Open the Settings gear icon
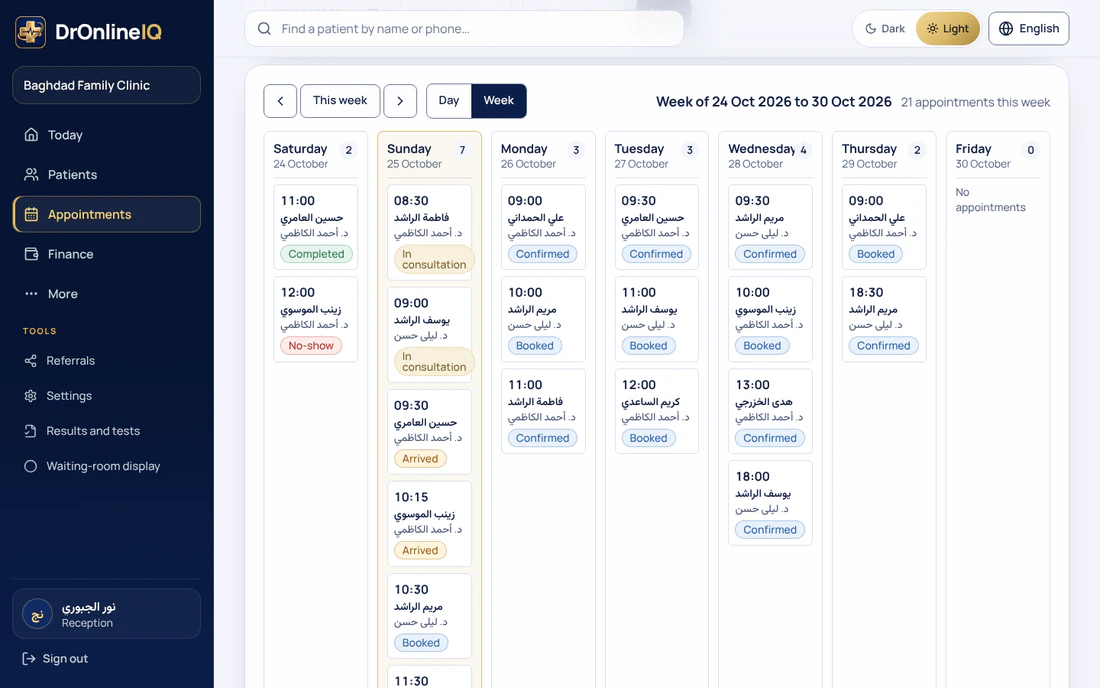This screenshot has height=688, width=1100. [x=30, y=396]
